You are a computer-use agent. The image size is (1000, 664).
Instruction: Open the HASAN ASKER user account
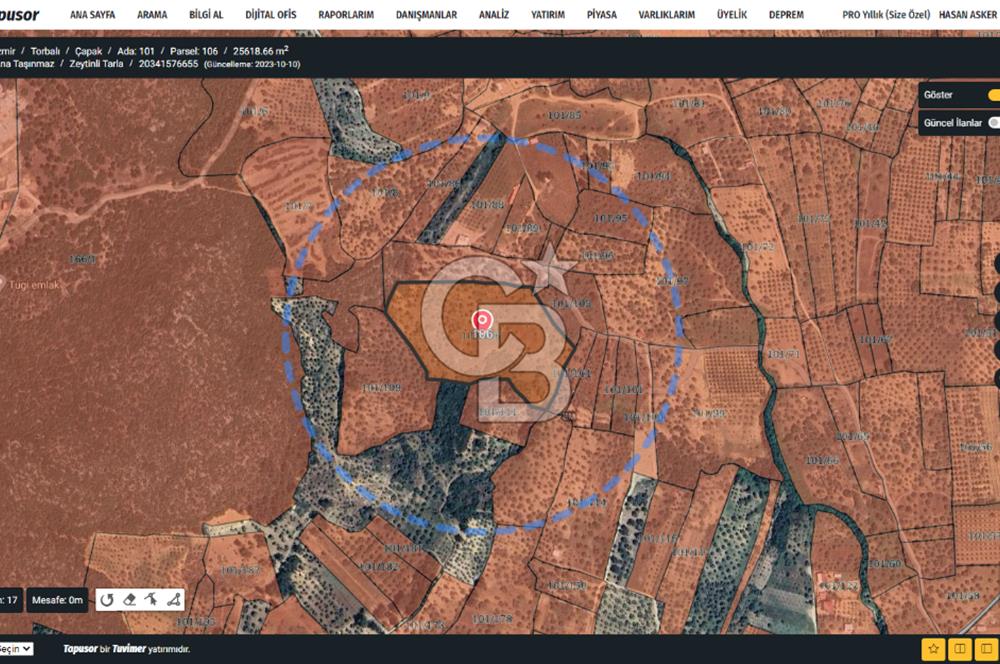click(968, 15)
